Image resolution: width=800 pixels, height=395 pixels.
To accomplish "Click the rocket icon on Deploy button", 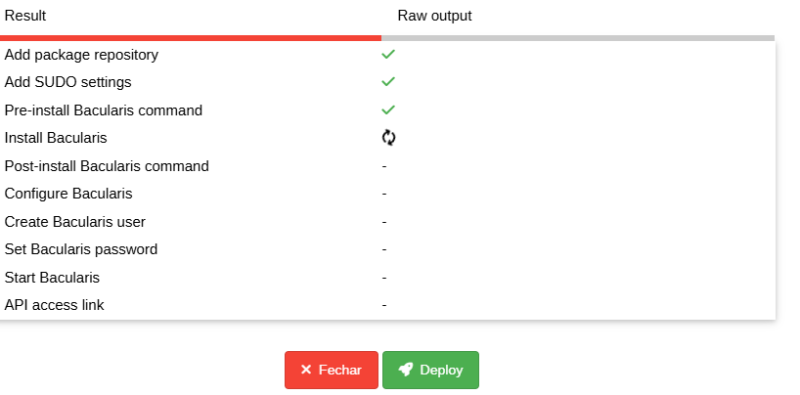I will point(406,369).
